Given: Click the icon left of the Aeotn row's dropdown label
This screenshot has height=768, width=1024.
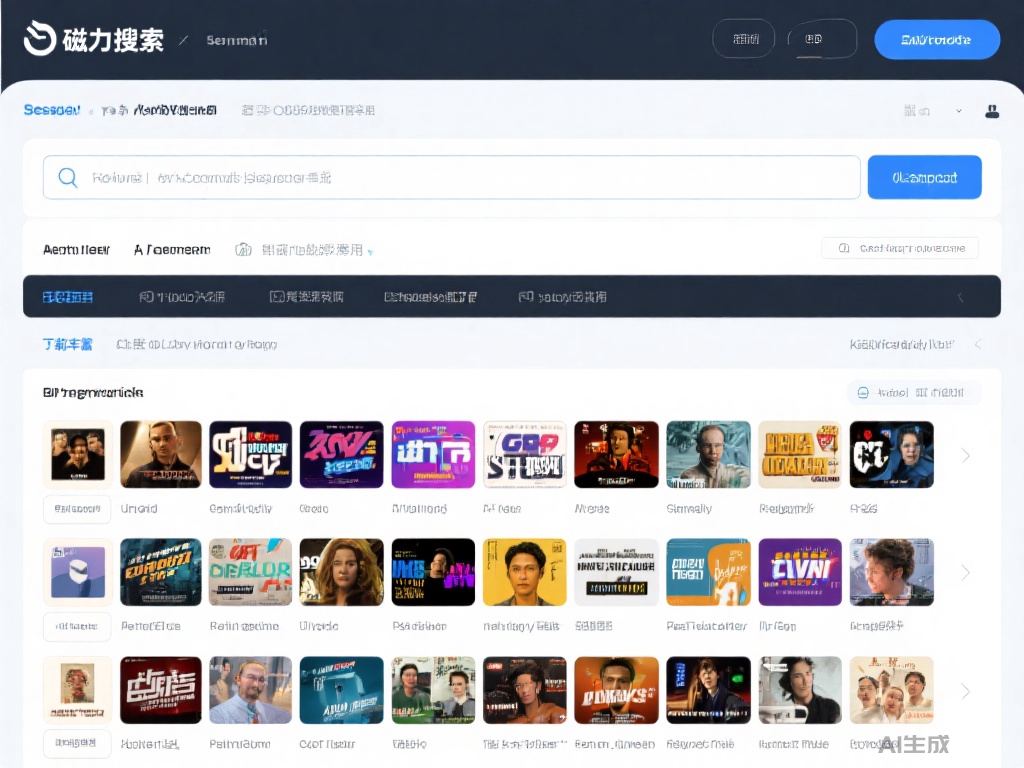Looking at the screenshot, I should click(243, 249).
